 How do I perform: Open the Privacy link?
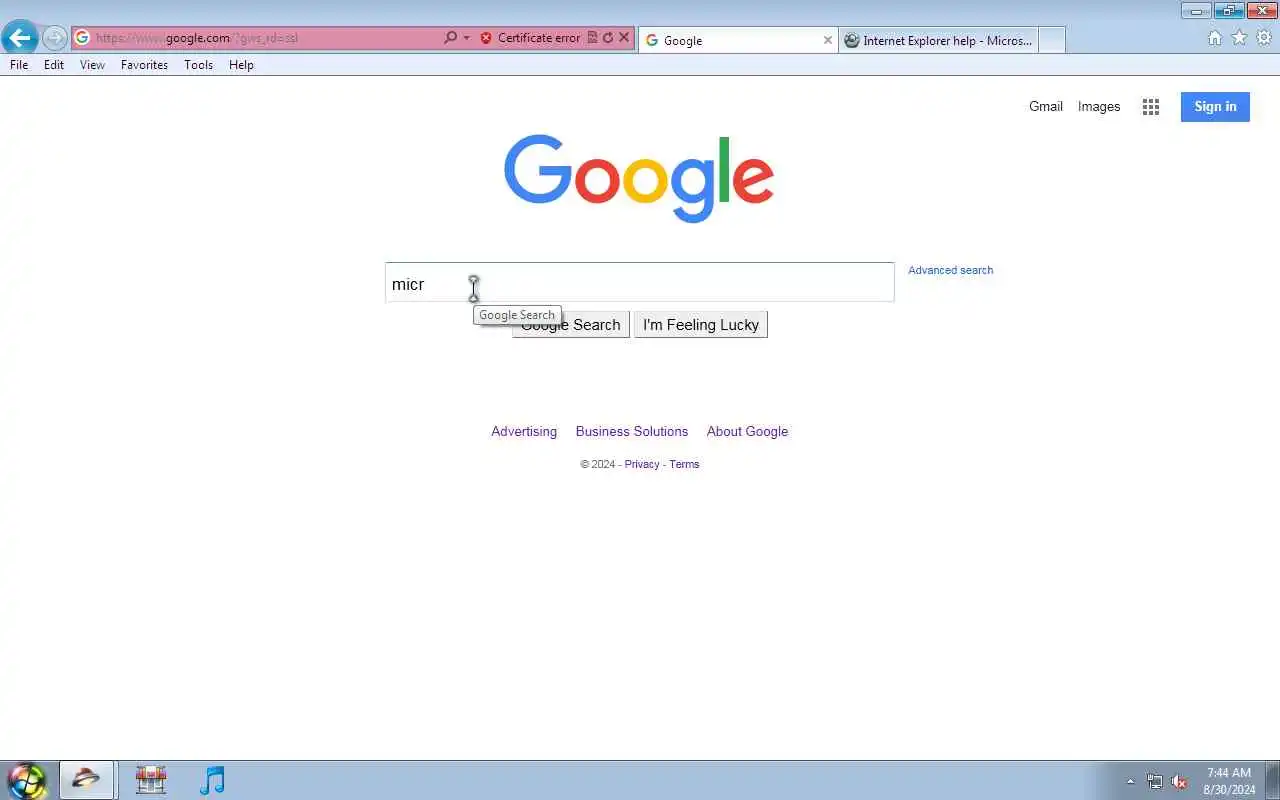[642, 464]
